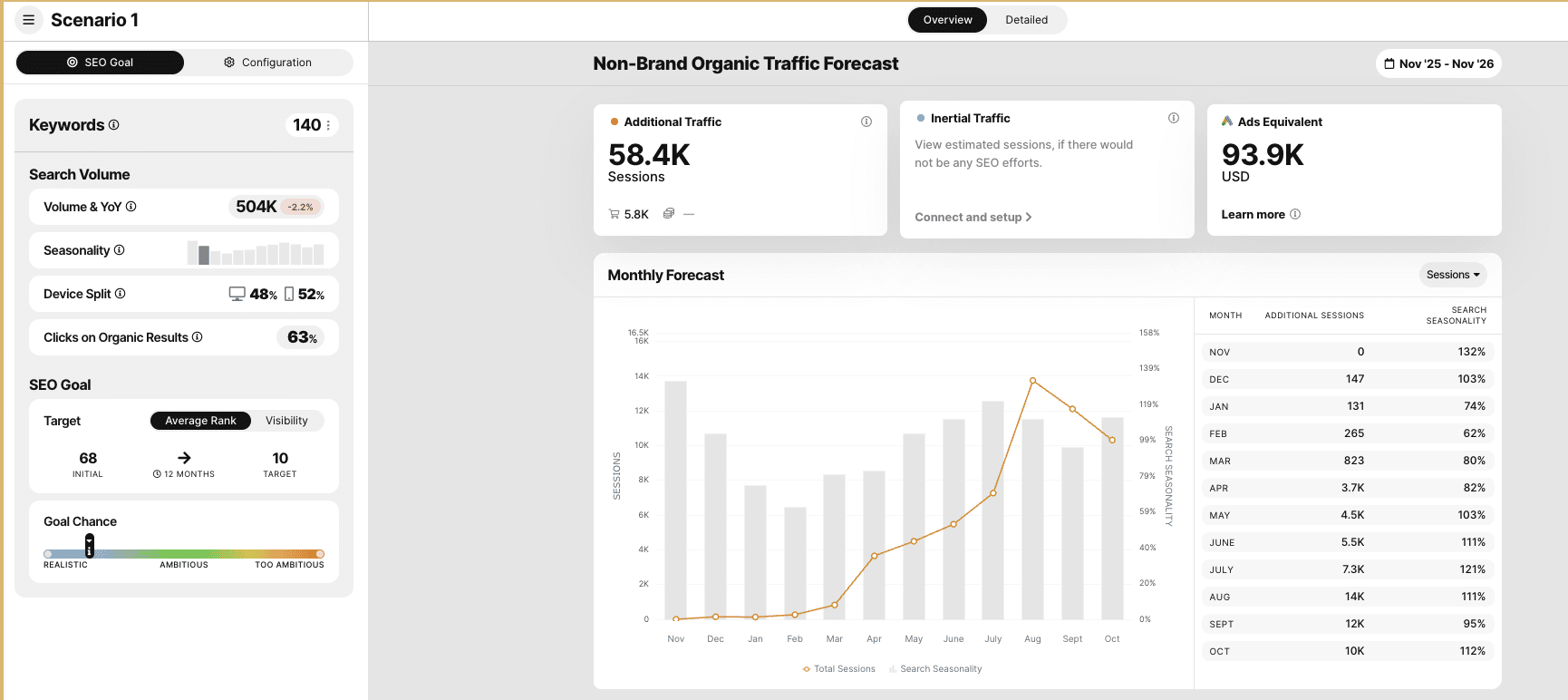This screenshot has height=700, width=1568.
Task: Click the AUG row value 14K
Action: click(1354, 597)
